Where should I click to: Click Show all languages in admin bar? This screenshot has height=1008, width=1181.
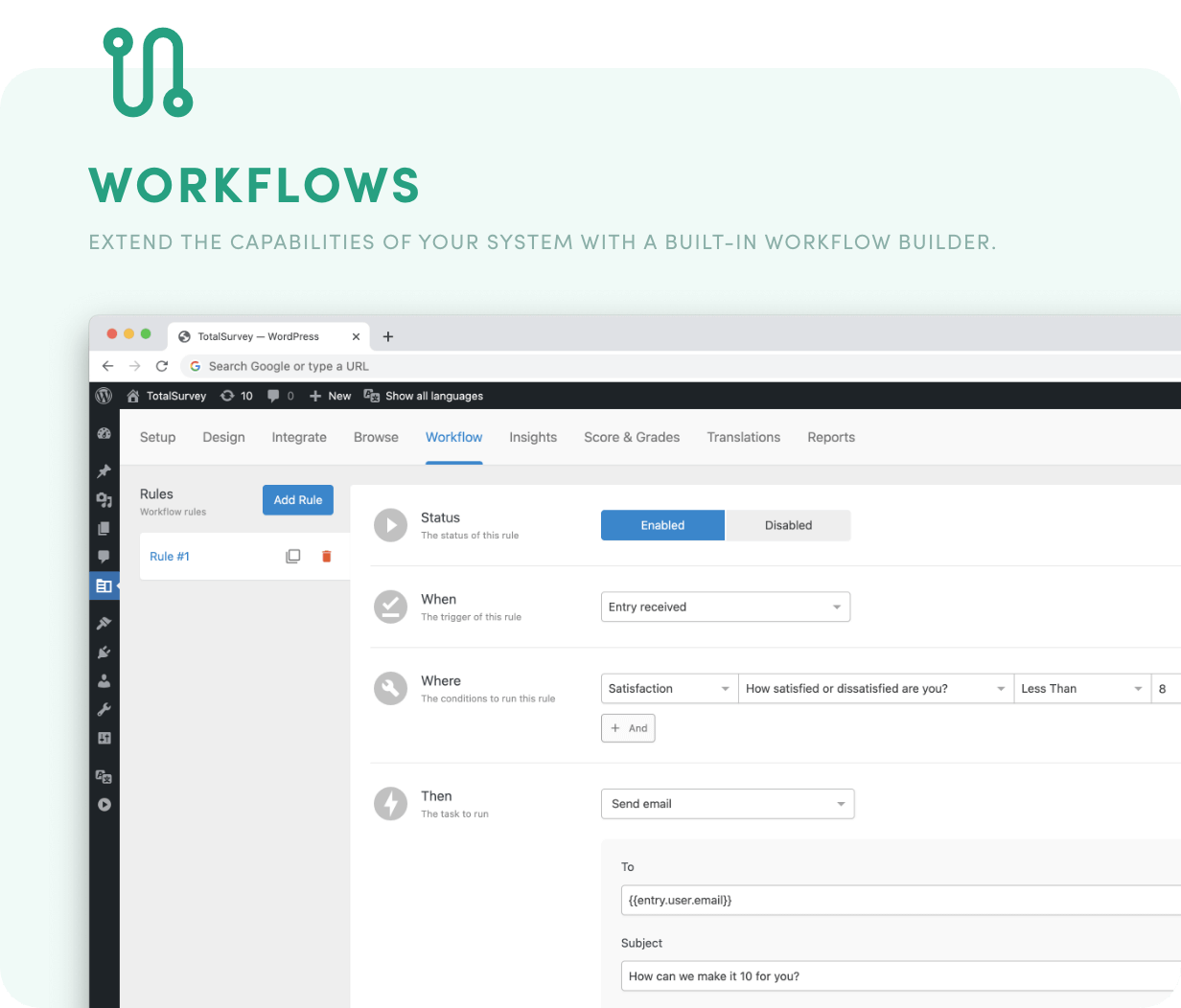(434, 396)
